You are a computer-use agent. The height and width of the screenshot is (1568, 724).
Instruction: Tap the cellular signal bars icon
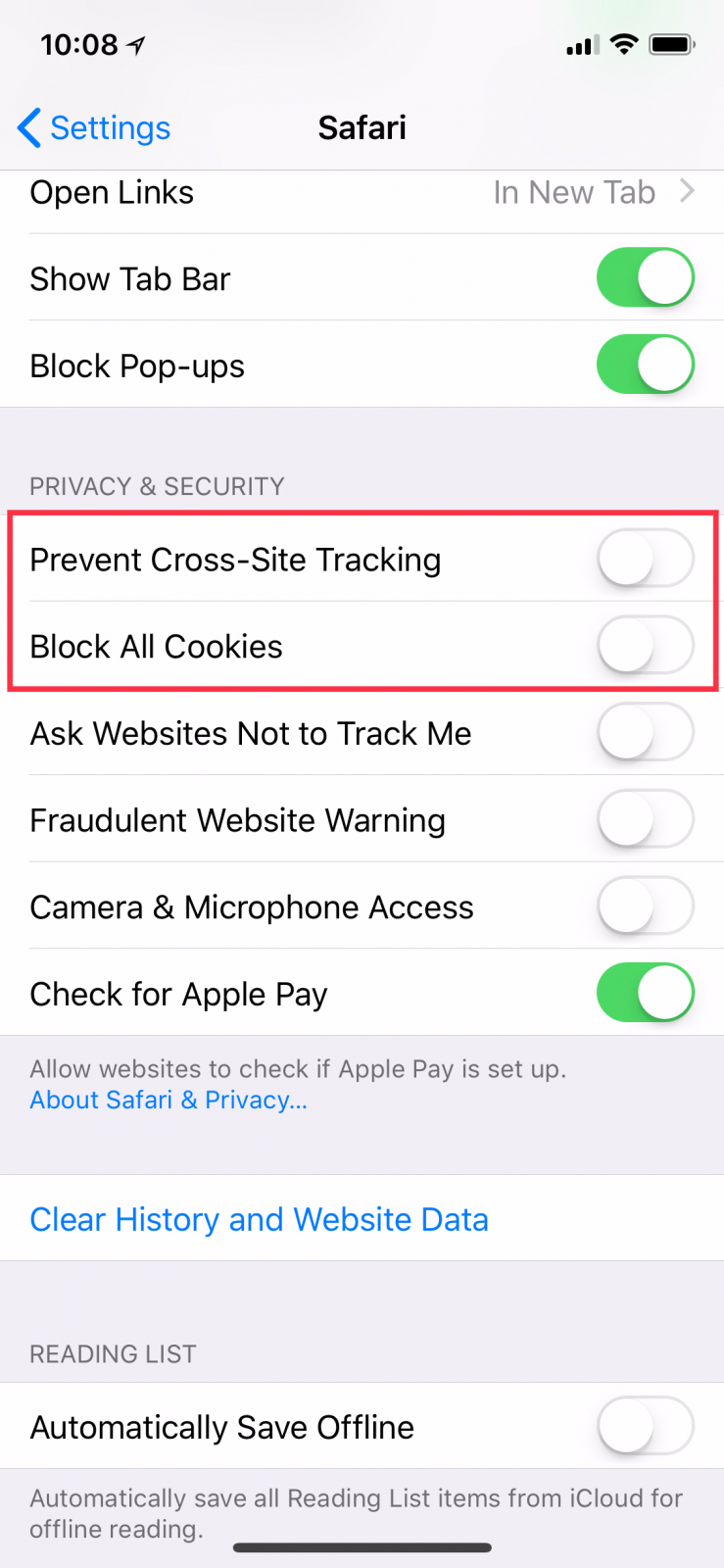point(583,45)
